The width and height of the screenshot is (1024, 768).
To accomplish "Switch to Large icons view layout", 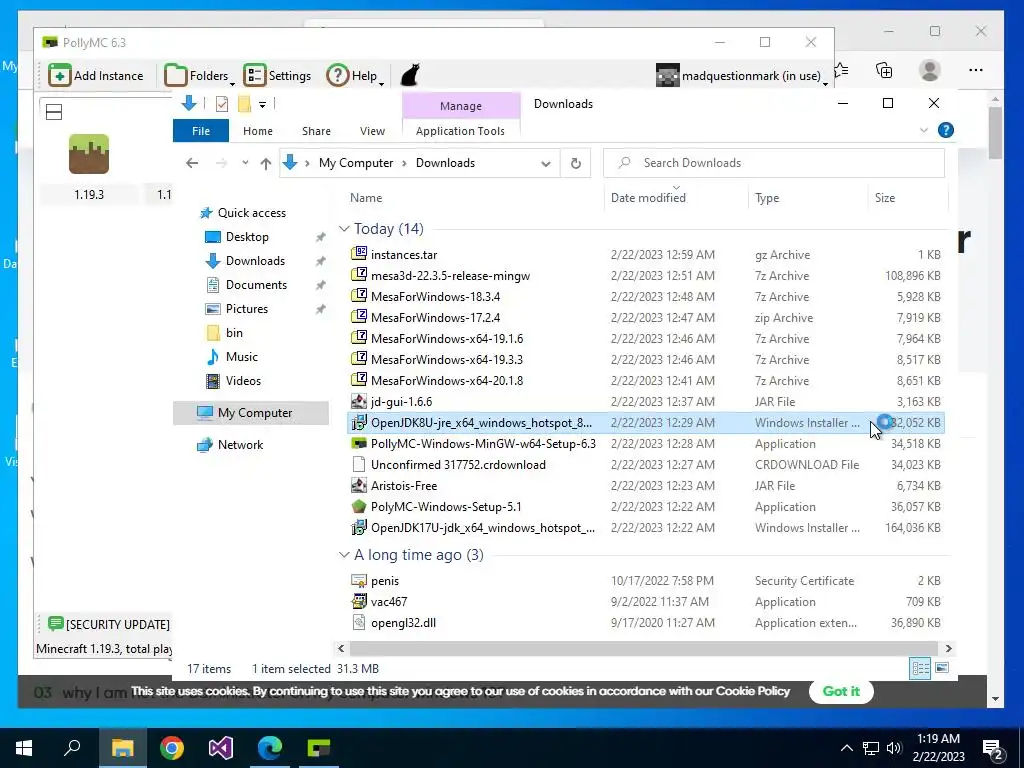I will (x=942, y=668).
